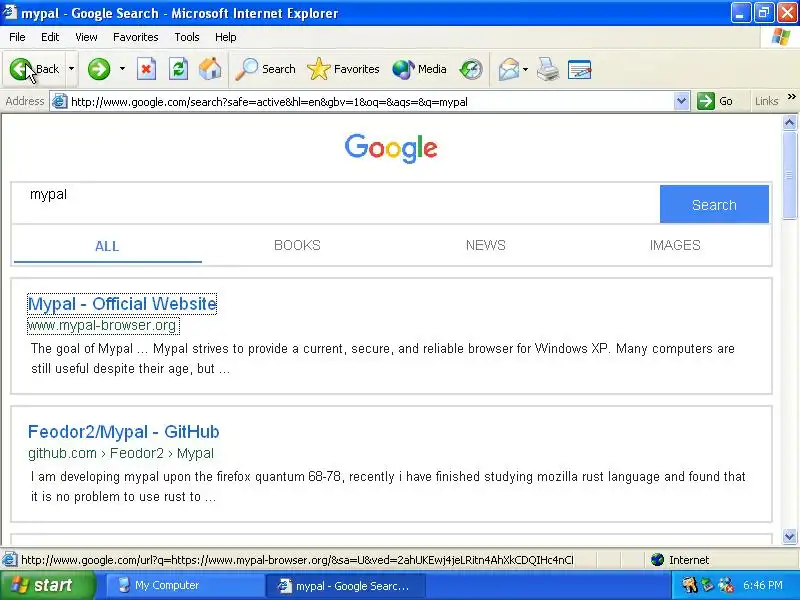800x600 pixels.
Task: Click the Start button
Action: 48,585
